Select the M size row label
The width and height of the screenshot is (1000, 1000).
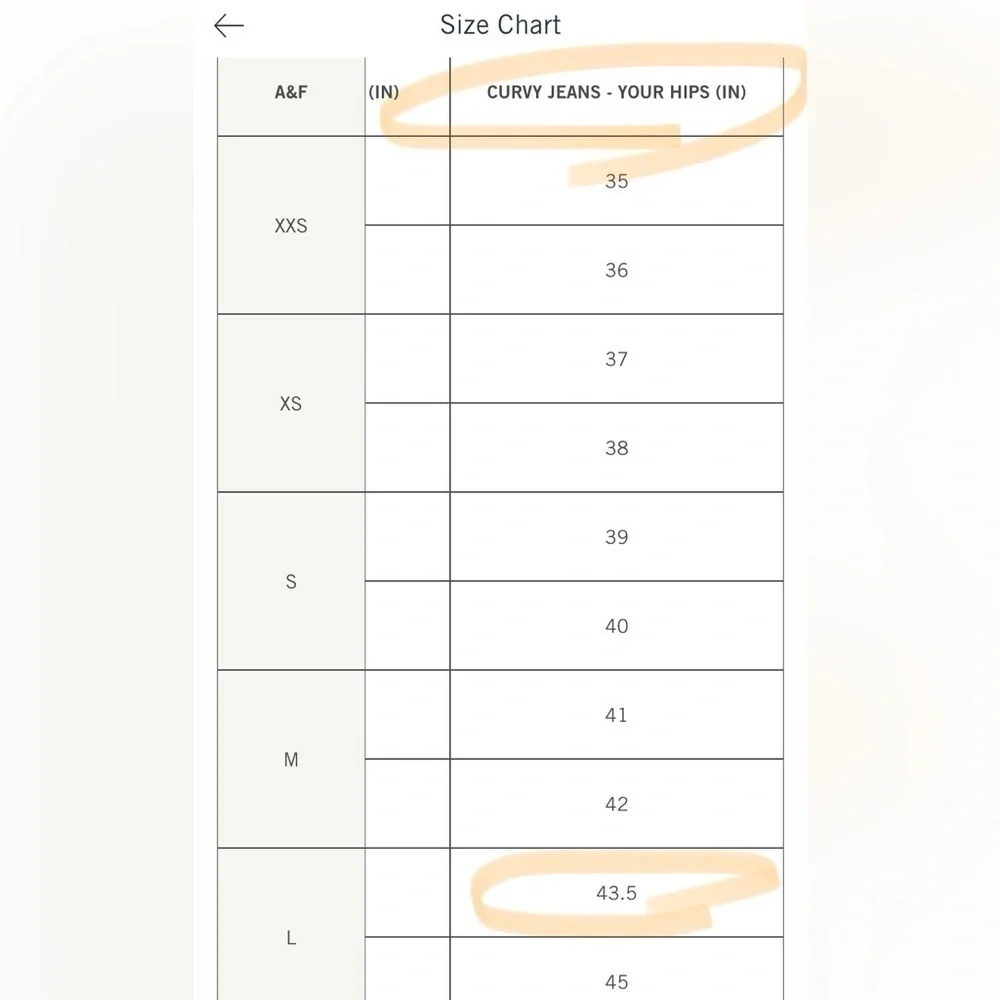pos(291,760)
